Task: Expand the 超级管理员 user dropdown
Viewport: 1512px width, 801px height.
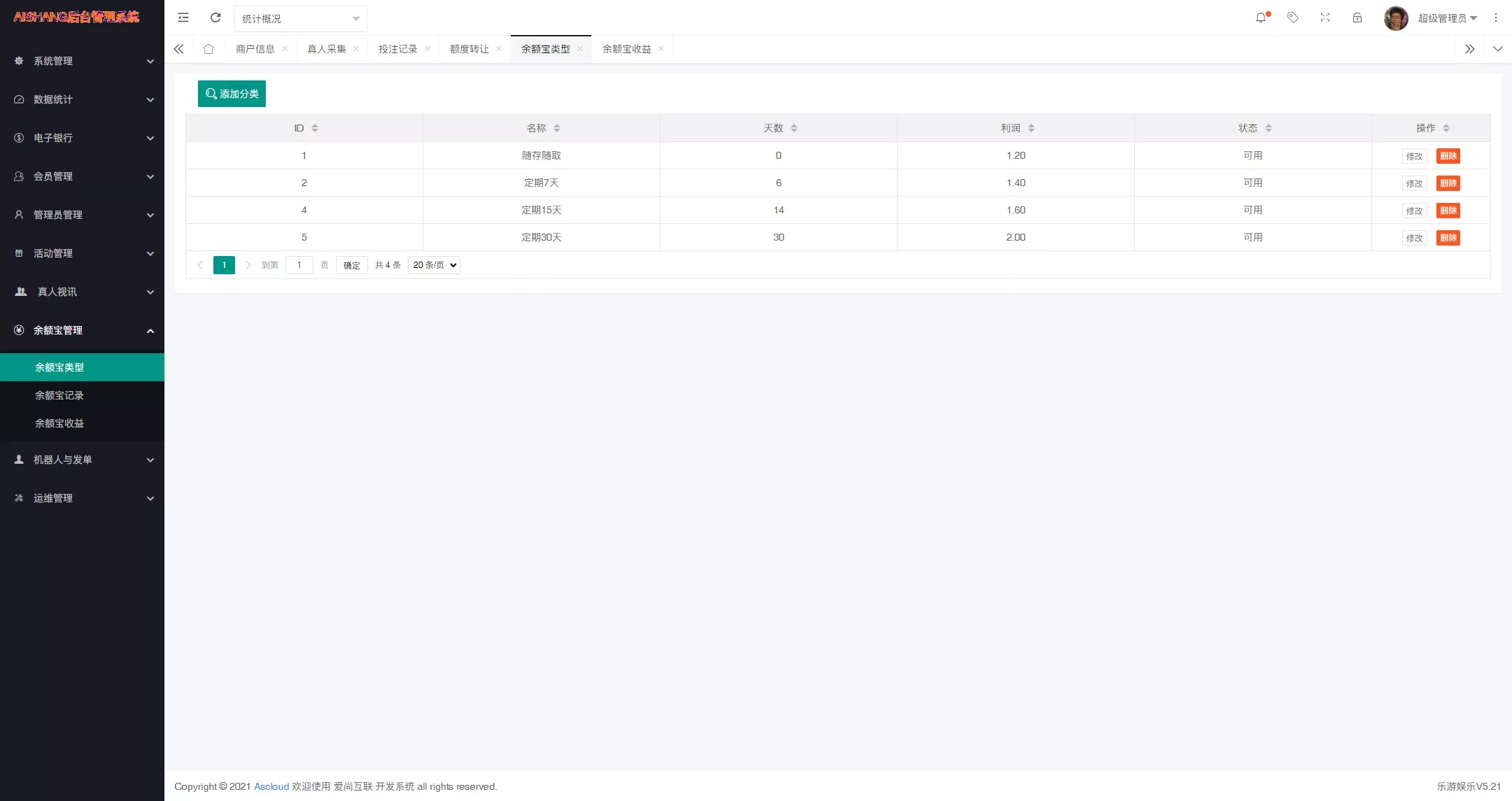Action: 1446,17
